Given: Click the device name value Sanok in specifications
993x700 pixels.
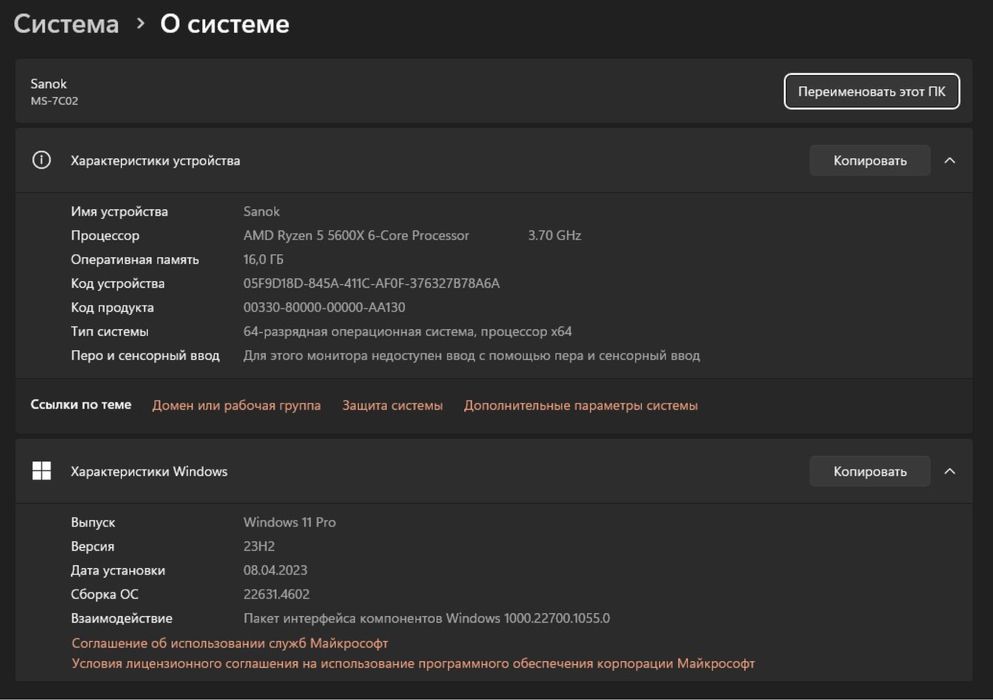Looking at the screenshot, I should pos(262,212).
